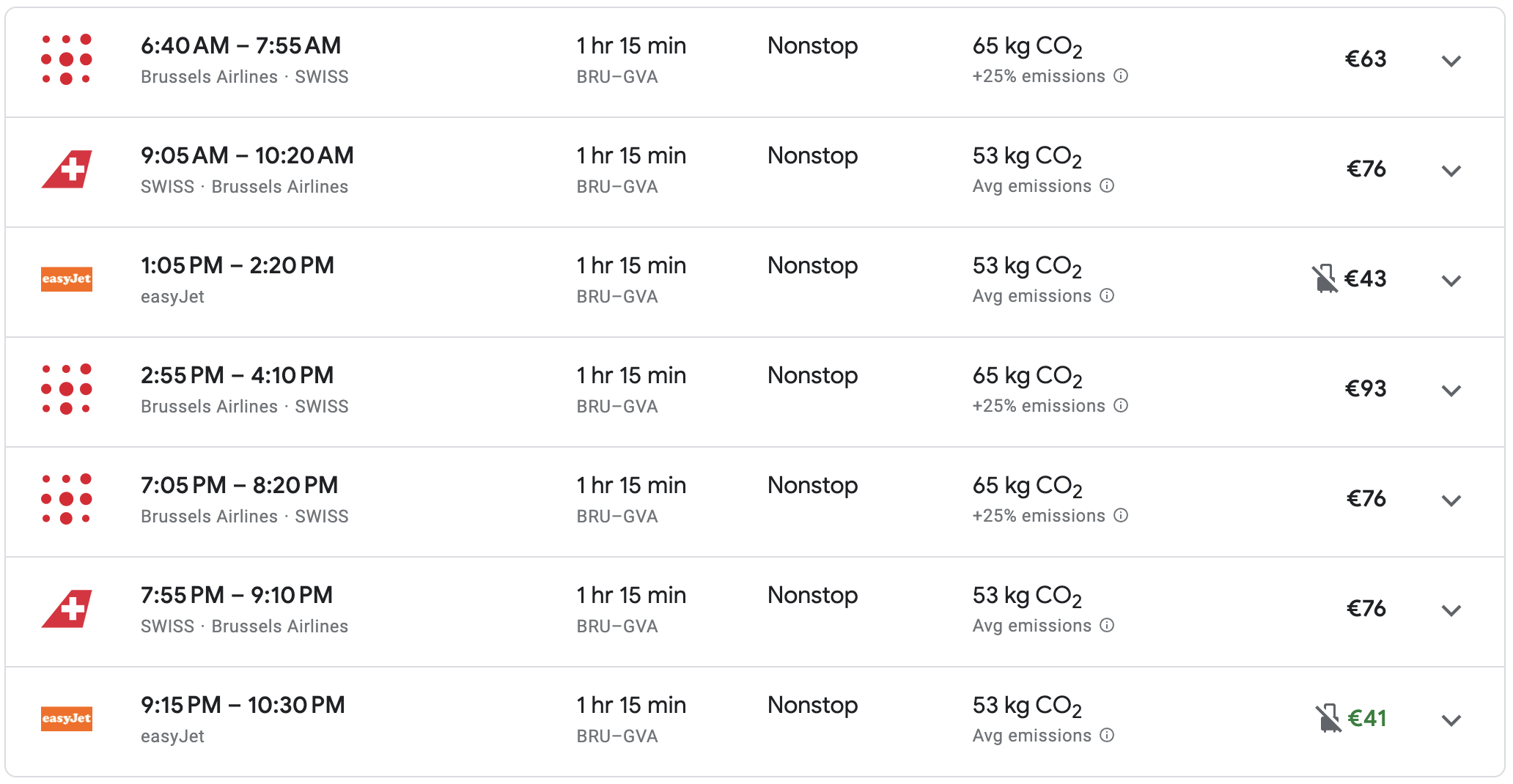Image resolution: width=1513 pixels, height=784 pixels.
Task: Click info icon on 7:55 PM flight emissions
Action: tap(1107, 625)
